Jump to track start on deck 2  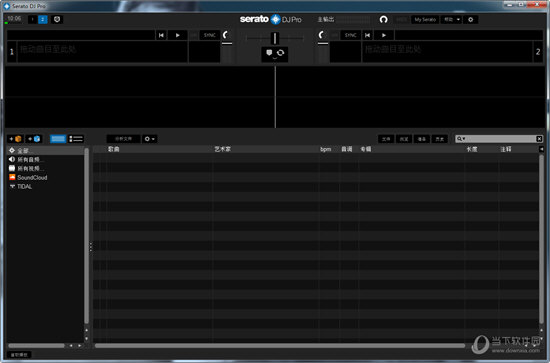pos(367,35)
